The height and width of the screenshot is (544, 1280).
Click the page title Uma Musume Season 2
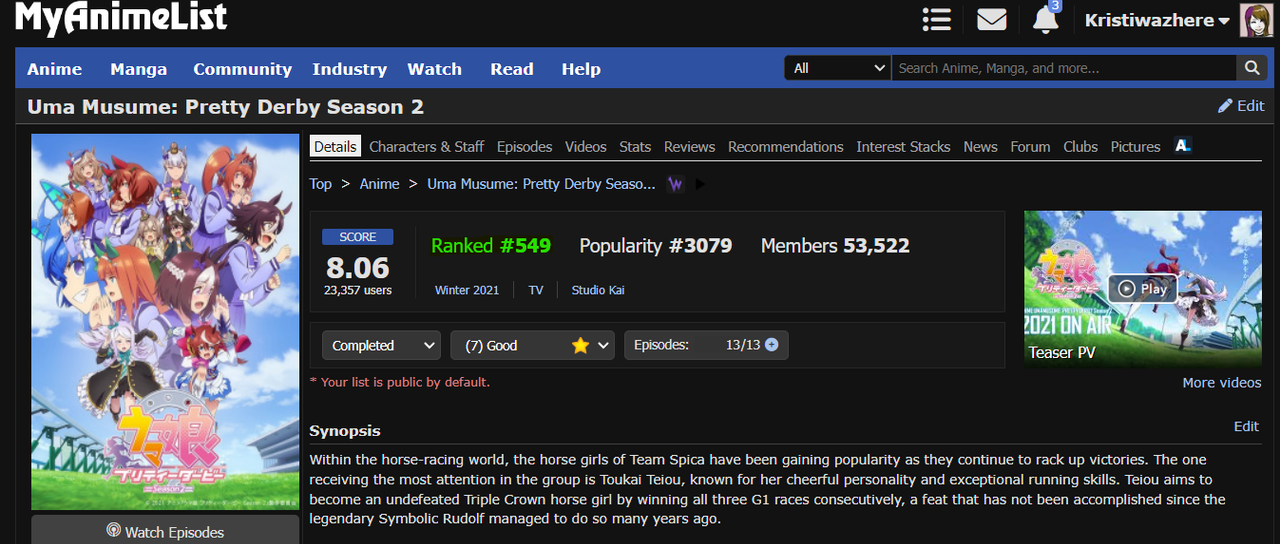225,106
